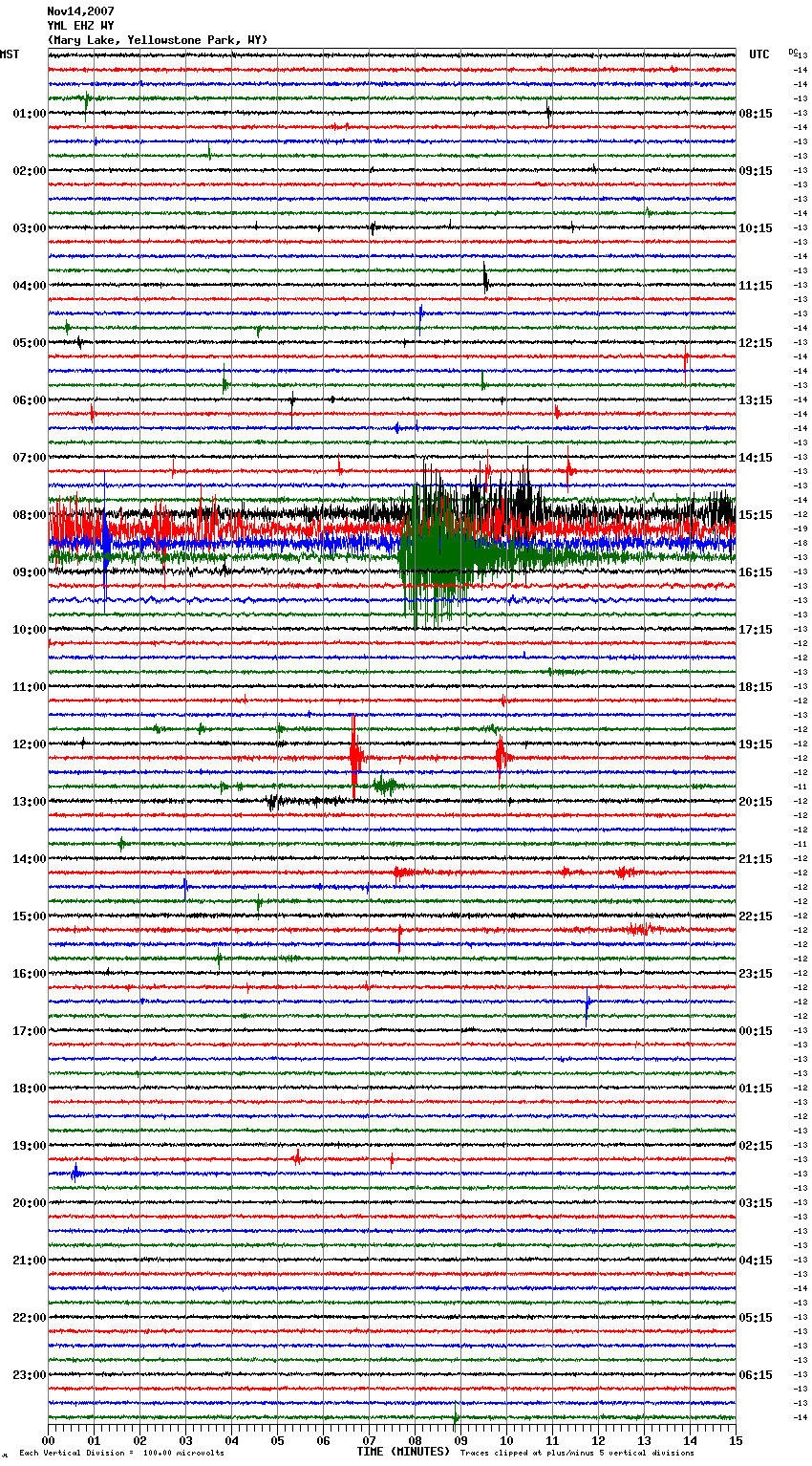Click the 14:00 MST hour label
Viewport: 812px width, 1466px height.
(x=29, y=859)
